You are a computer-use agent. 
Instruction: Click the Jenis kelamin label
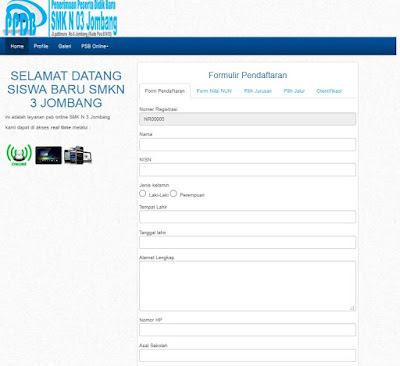[x=154, y=185]
